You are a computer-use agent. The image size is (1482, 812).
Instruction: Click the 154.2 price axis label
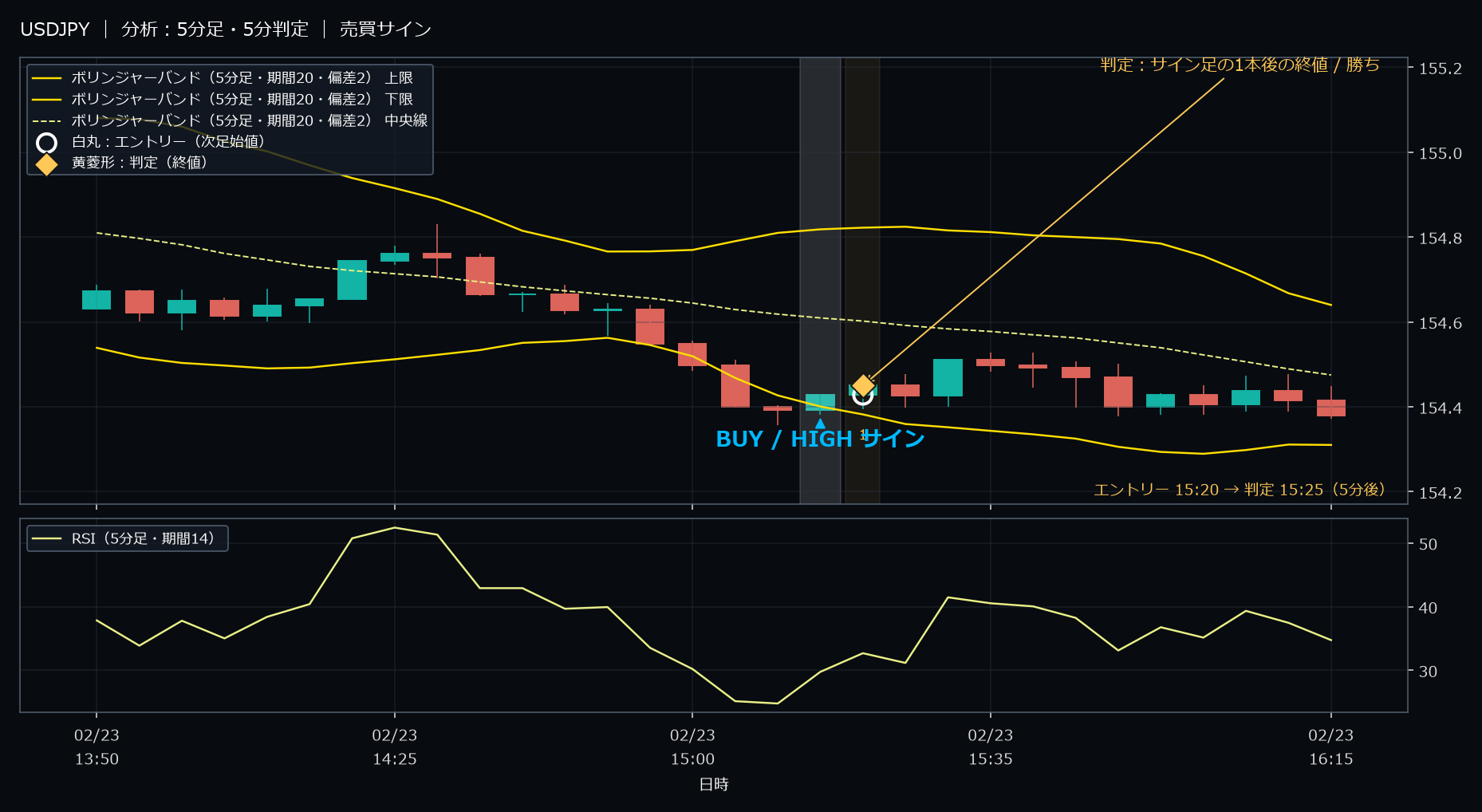point(1441,493)
